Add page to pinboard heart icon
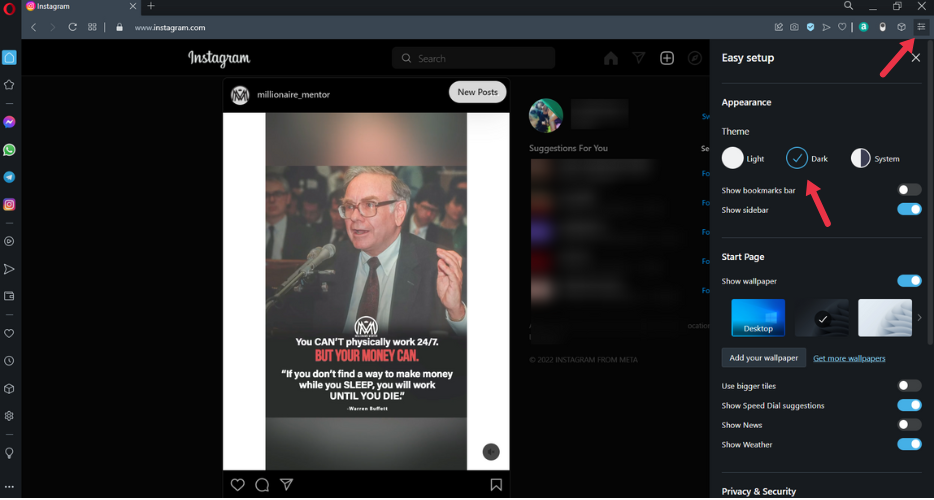This screenshot has width=934, height=500. click(x=842, y=27)
